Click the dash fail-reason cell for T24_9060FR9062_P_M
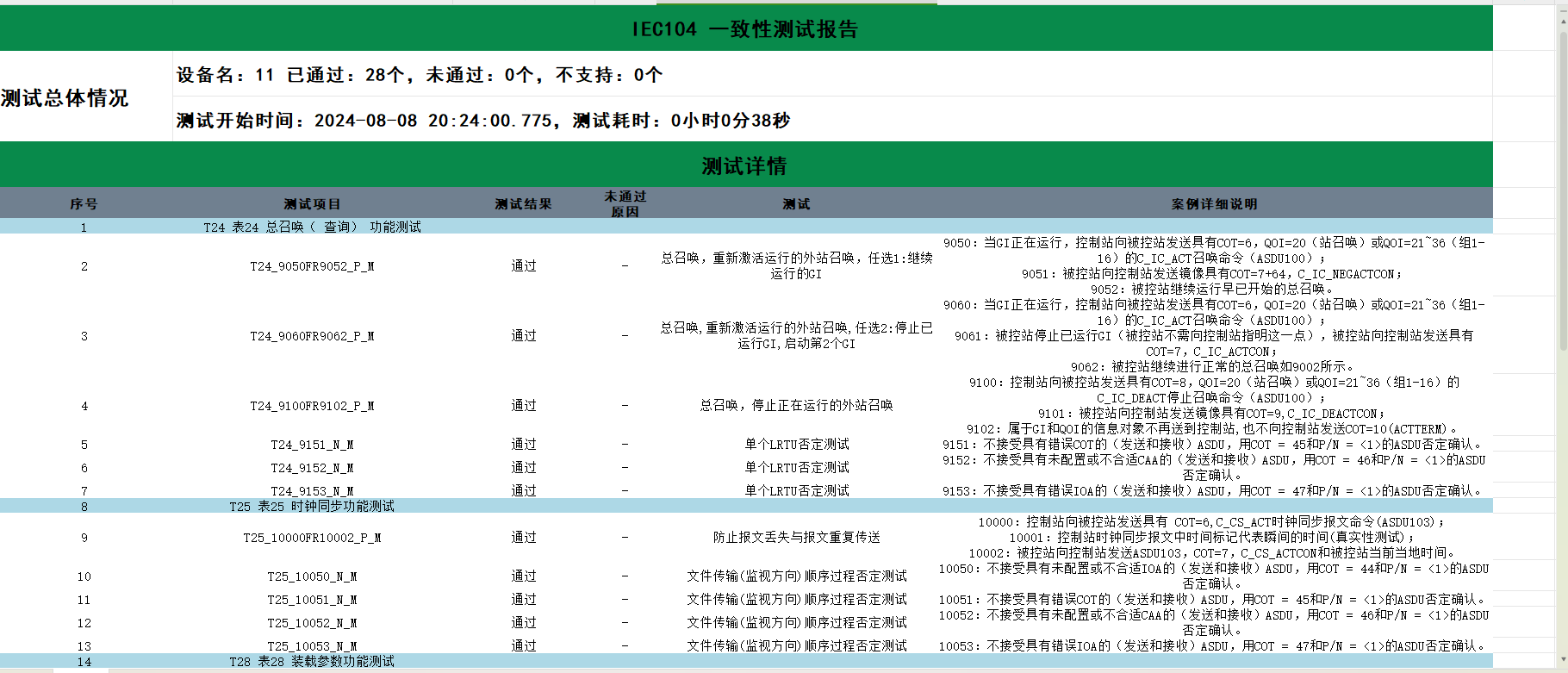The image size is (1568, 673). [x=625, y=336]
